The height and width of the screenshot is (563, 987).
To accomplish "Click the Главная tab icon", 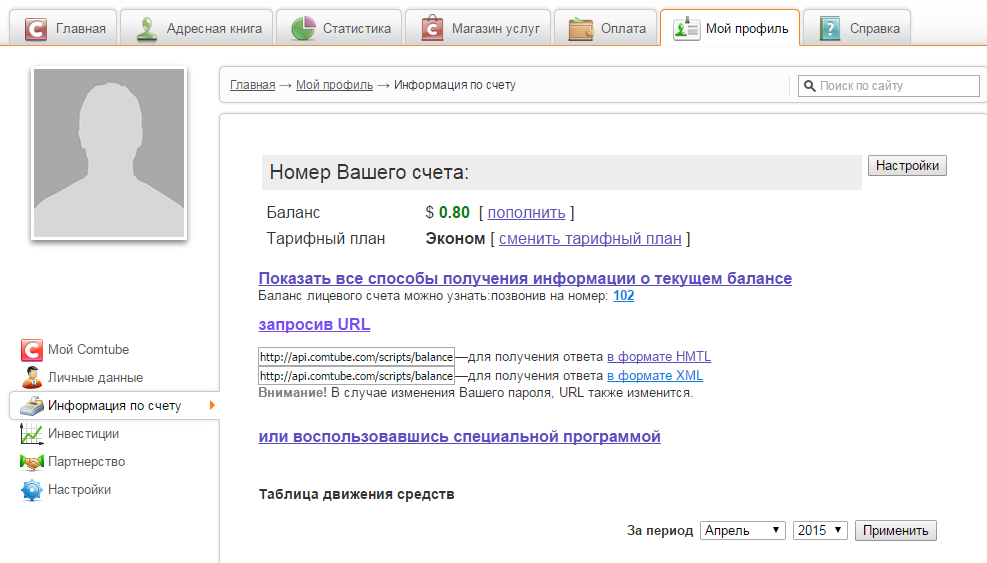I will 36,29.
